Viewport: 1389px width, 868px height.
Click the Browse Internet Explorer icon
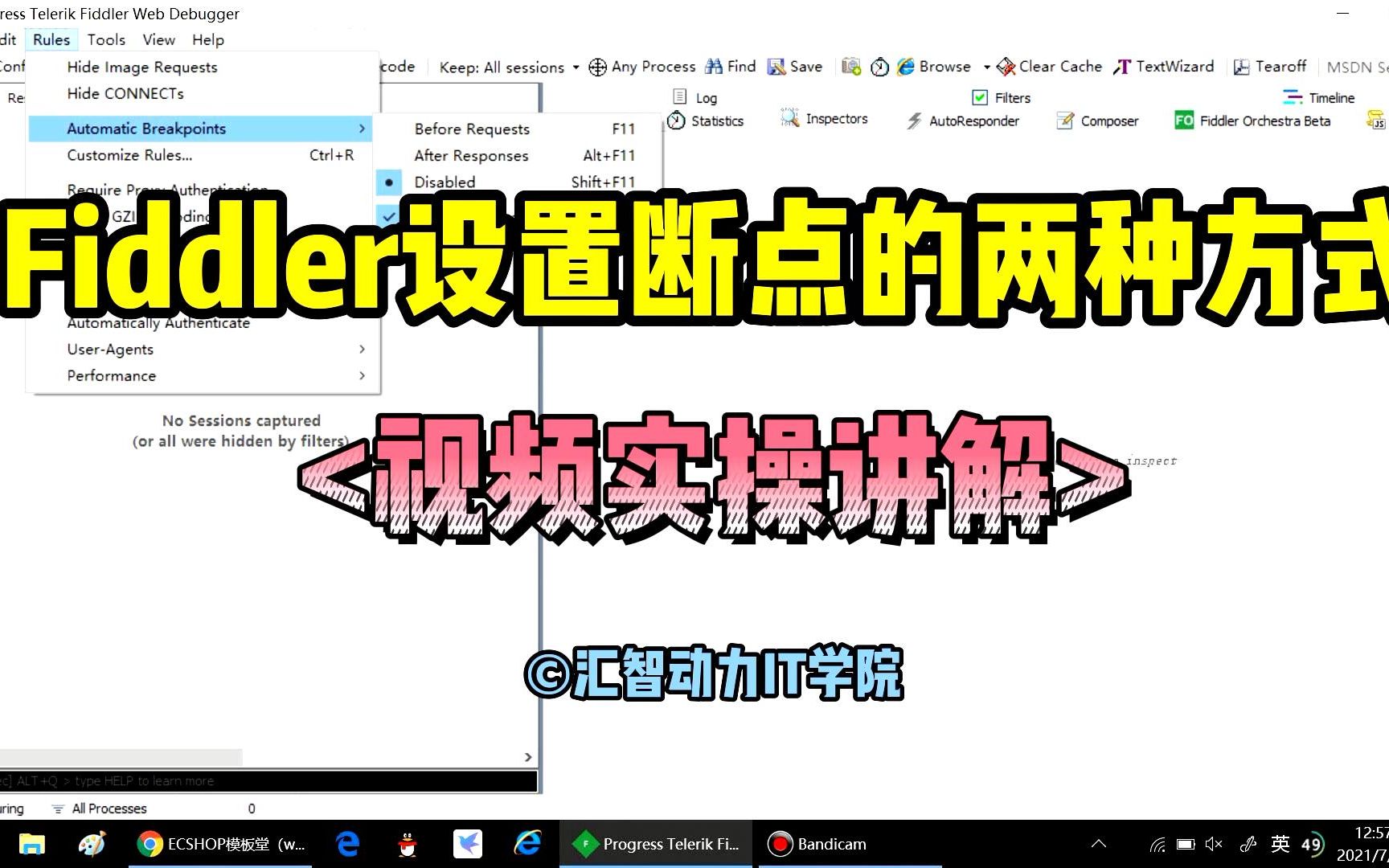point(906,67)
